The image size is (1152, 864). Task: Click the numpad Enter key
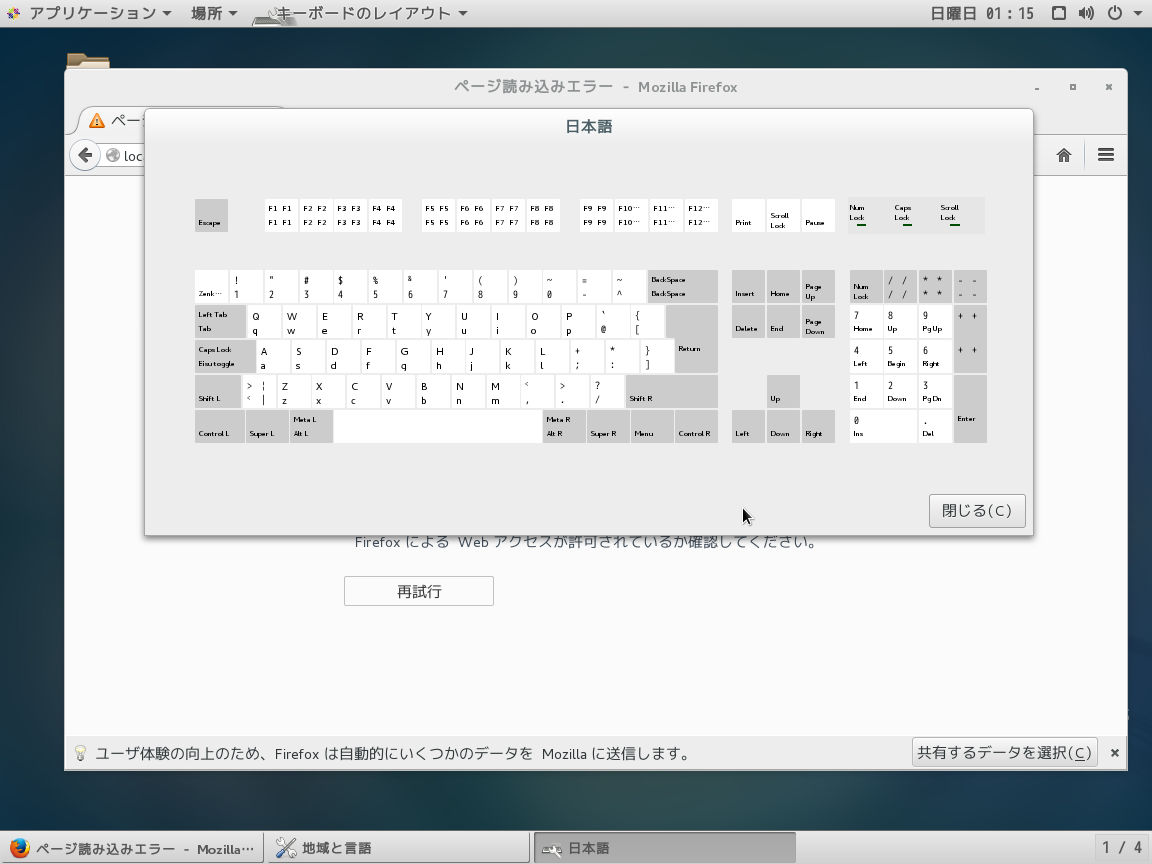(x=970, y=409)
